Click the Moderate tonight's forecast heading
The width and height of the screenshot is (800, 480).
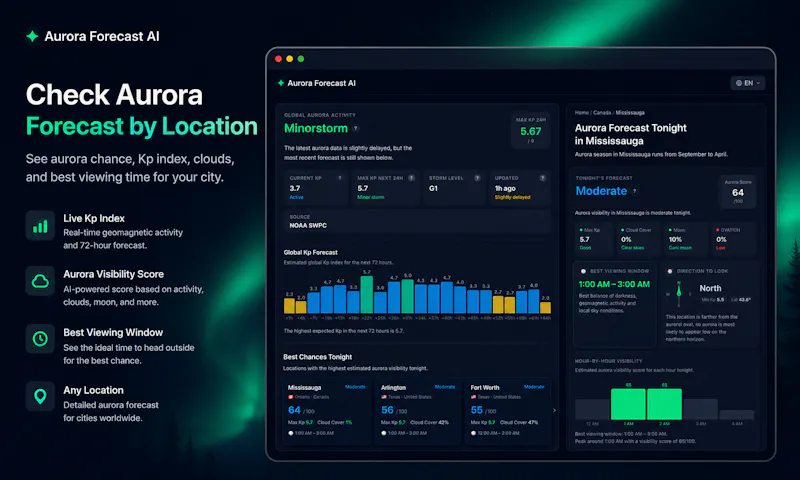pyautogui.click(x=601, y=191)
